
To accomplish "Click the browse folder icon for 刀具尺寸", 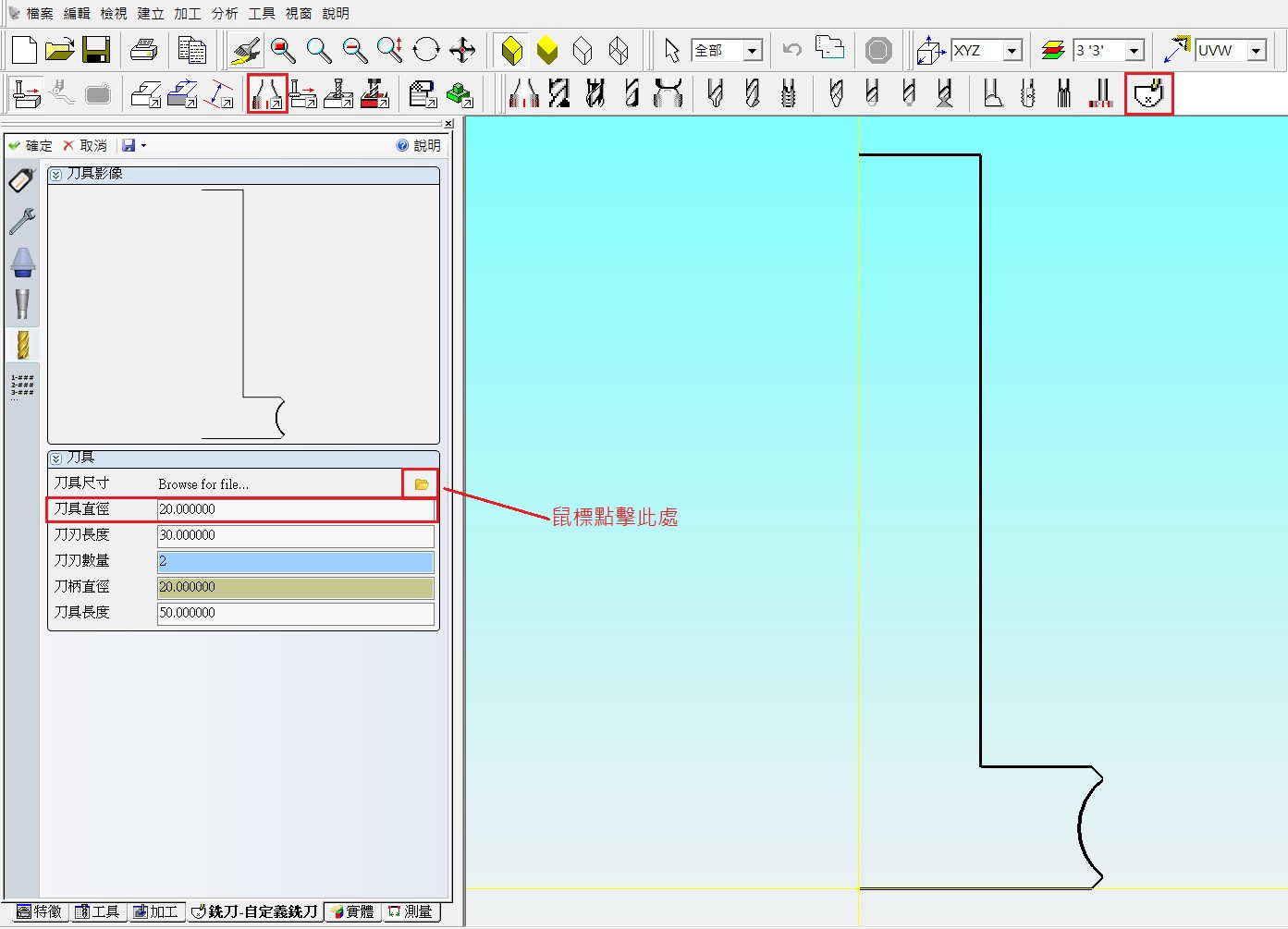I will click(x=421, y=484).
